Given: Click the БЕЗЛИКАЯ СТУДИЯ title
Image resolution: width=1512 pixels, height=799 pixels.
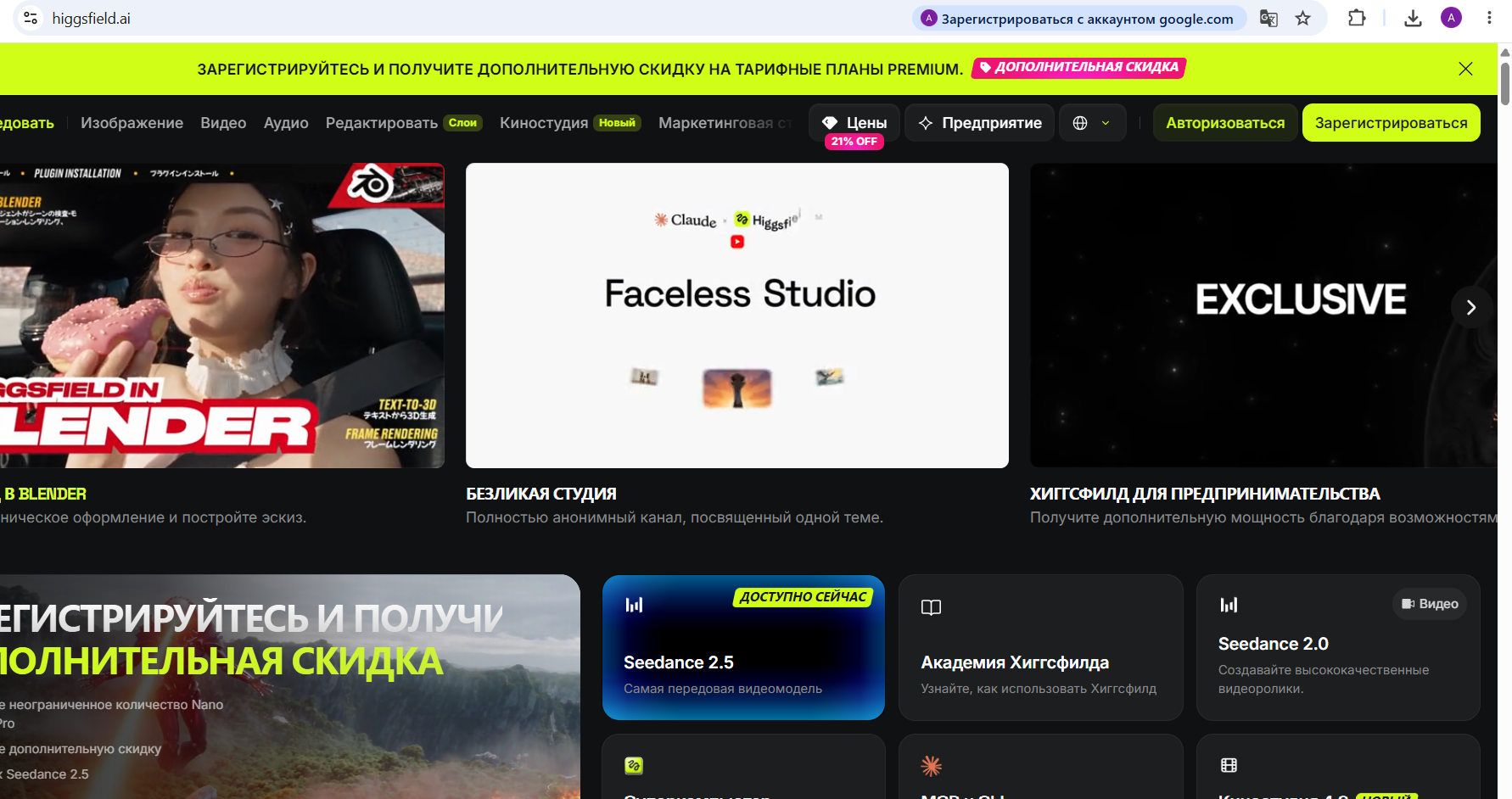Looking at the screenshot, I should point(541,494).
